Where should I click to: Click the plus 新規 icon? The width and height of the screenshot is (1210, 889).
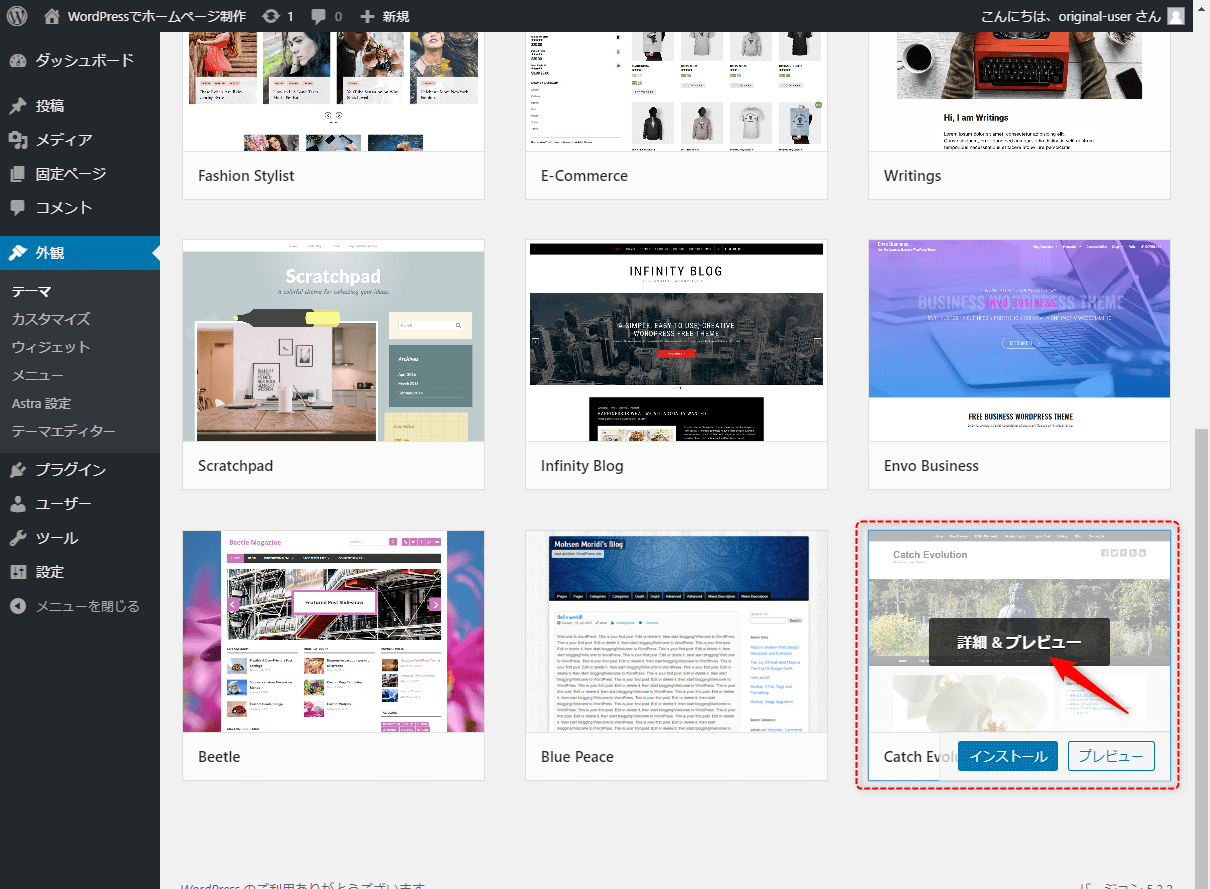367,16
